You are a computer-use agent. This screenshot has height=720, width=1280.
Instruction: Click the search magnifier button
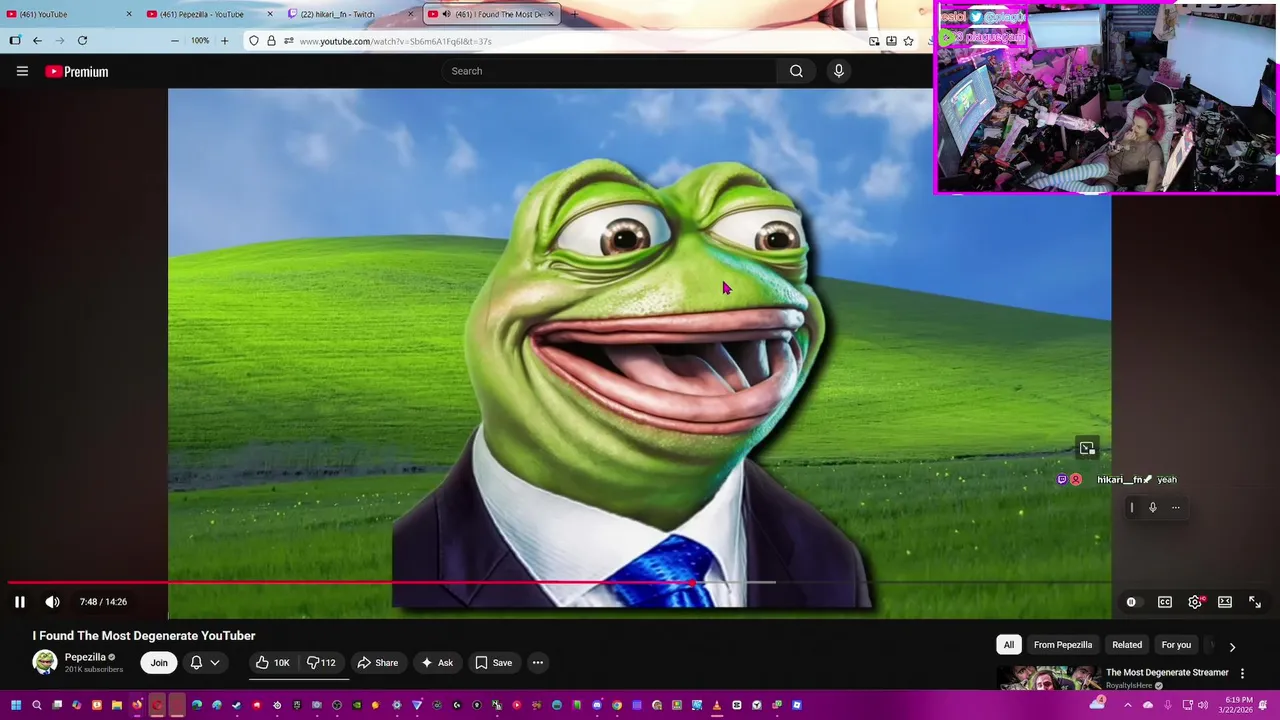[x=796, y=71]
